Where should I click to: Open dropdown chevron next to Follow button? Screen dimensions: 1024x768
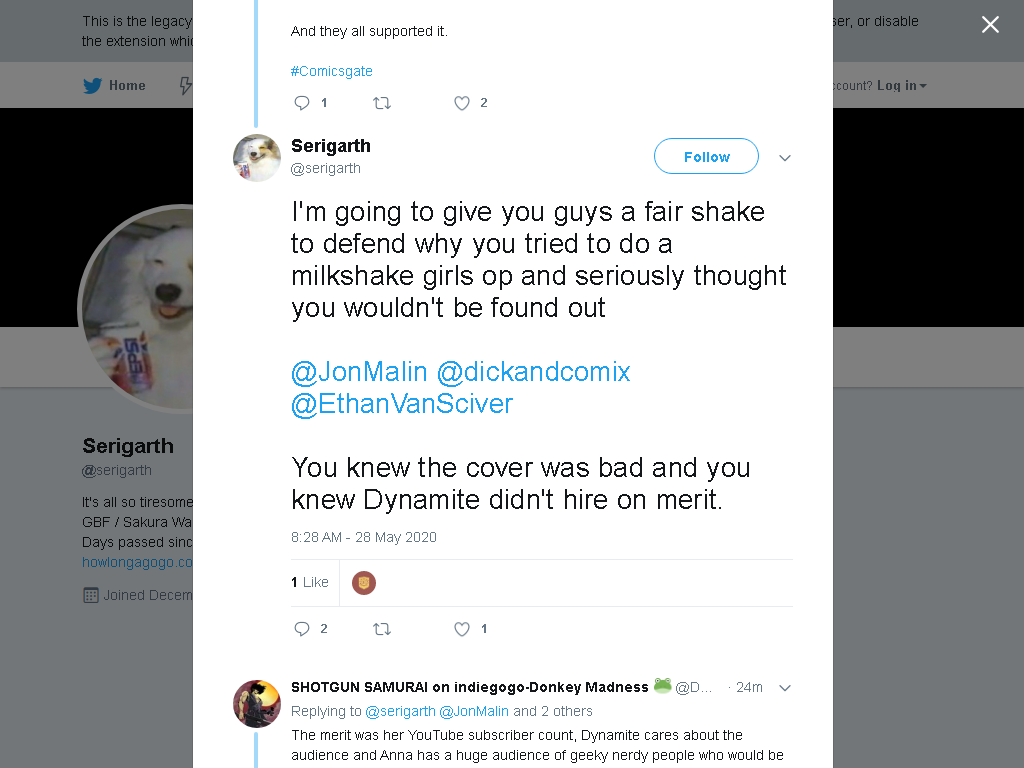[x=785, y=157]
